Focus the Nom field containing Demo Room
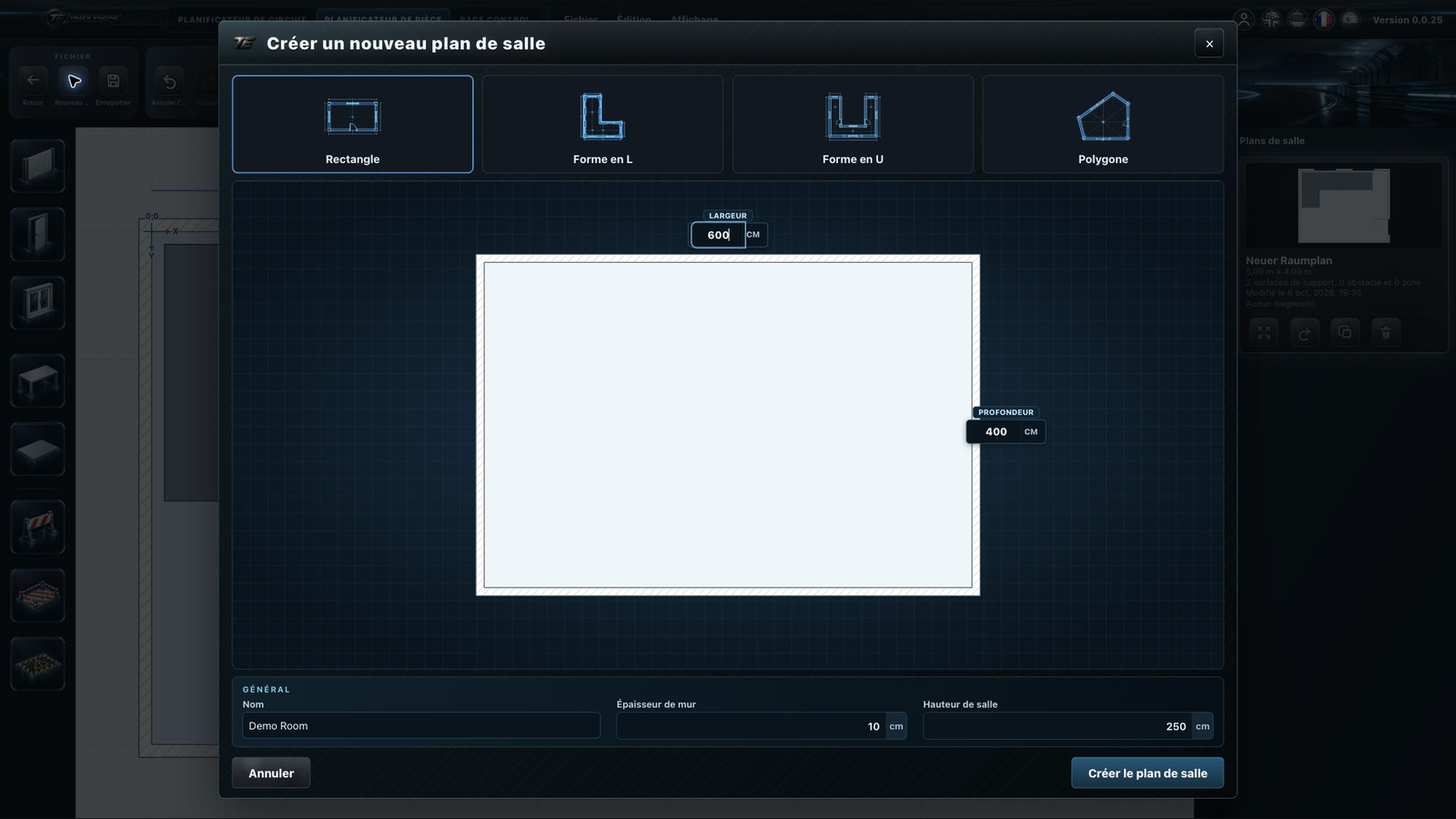1456x819 pixels. pos(421,725)
